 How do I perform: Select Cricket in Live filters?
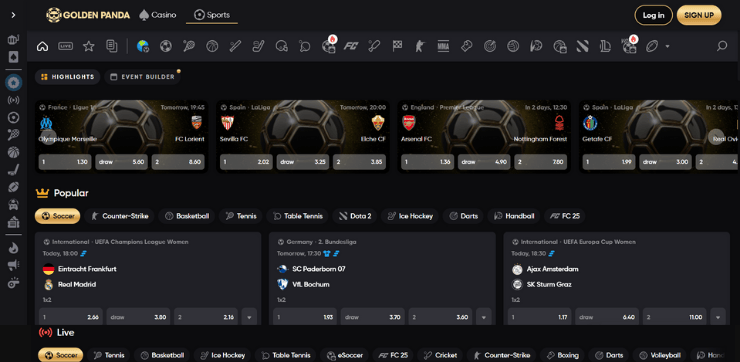click(x=440, y=355)
